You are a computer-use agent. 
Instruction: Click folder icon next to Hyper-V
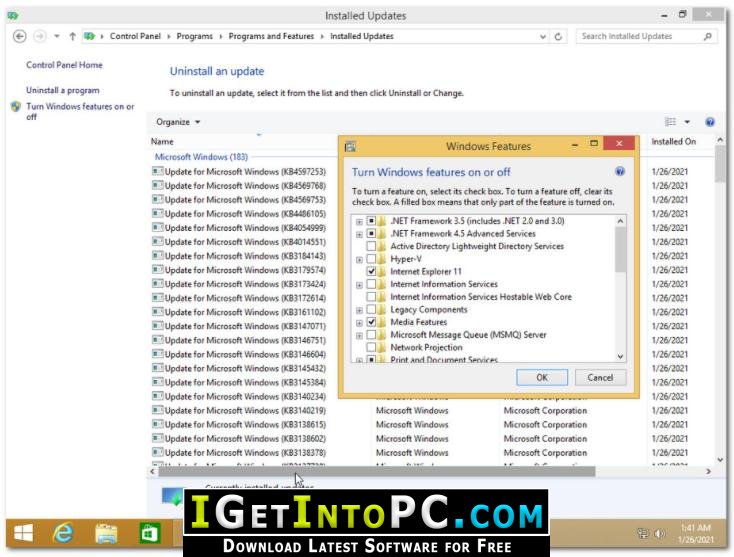pyautogui.click(x=382, y=259)
